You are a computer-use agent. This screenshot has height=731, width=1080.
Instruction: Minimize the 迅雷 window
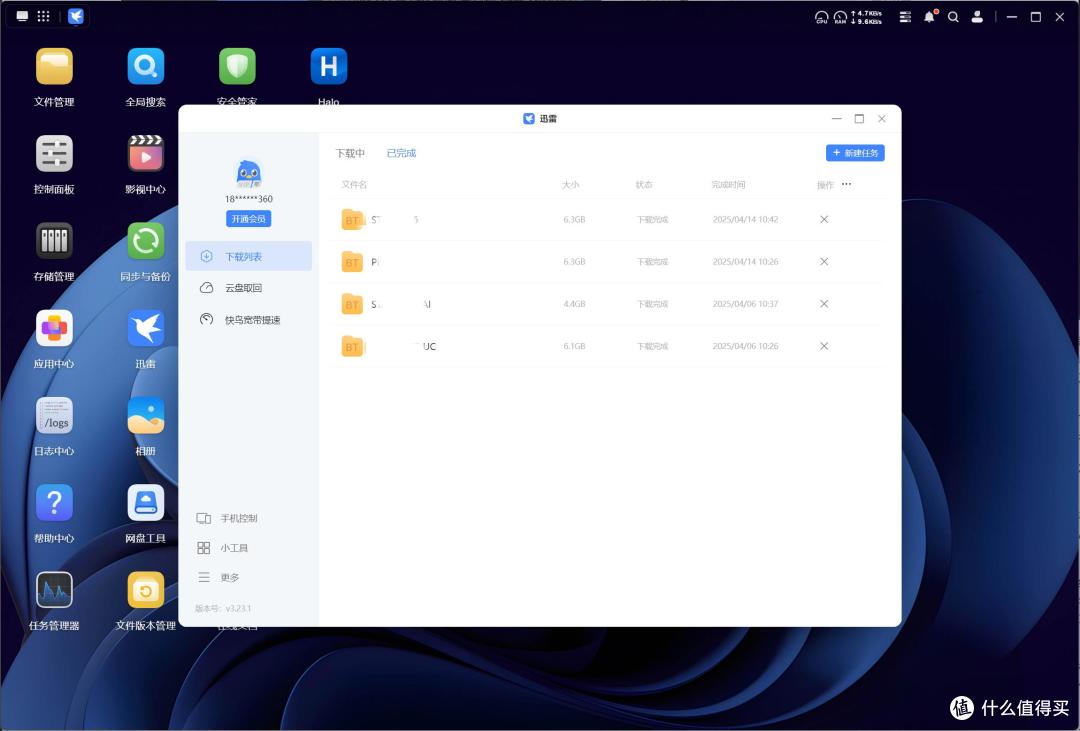[836, 119]
